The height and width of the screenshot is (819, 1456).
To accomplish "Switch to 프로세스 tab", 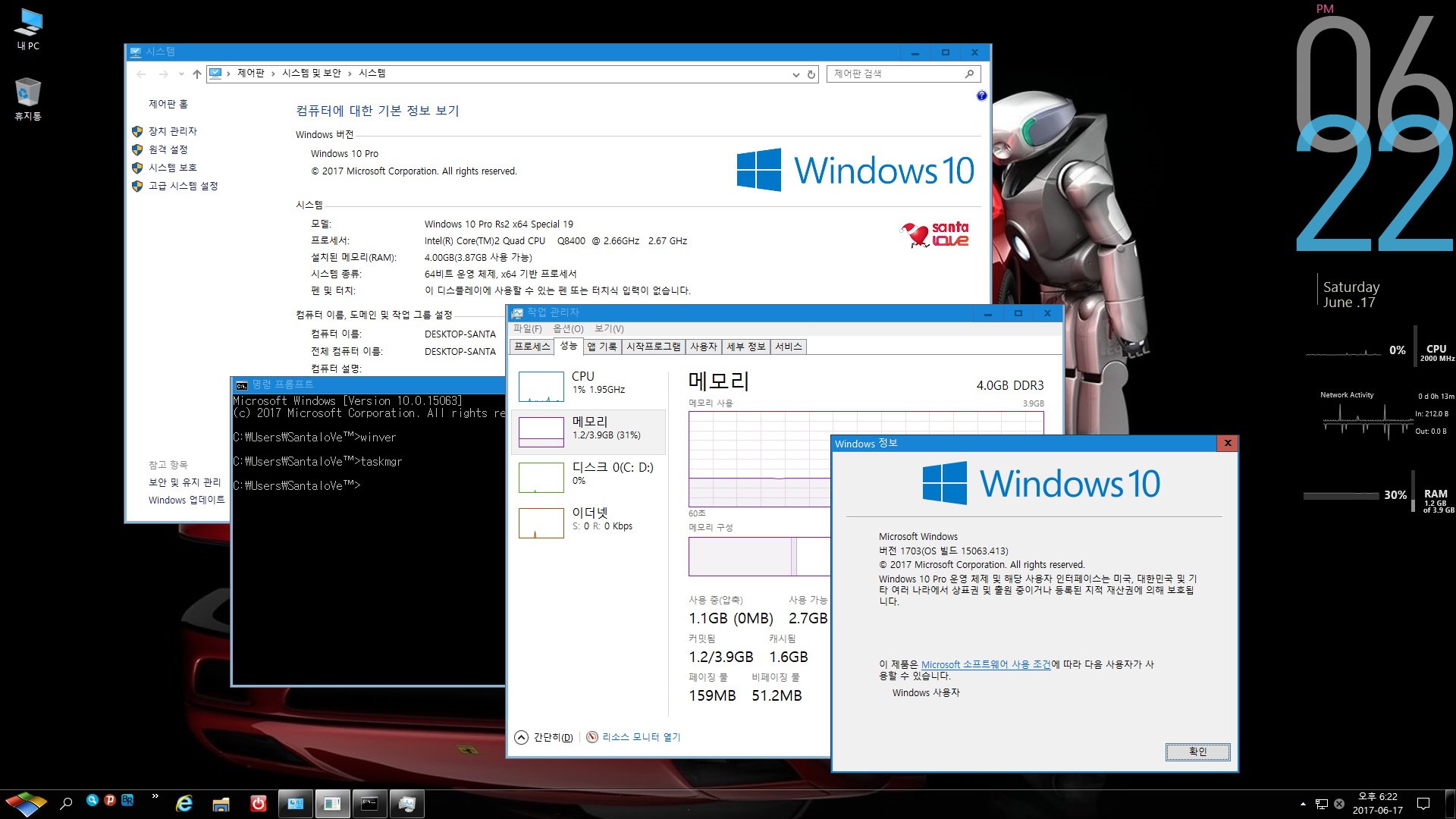I will point(532,347).
